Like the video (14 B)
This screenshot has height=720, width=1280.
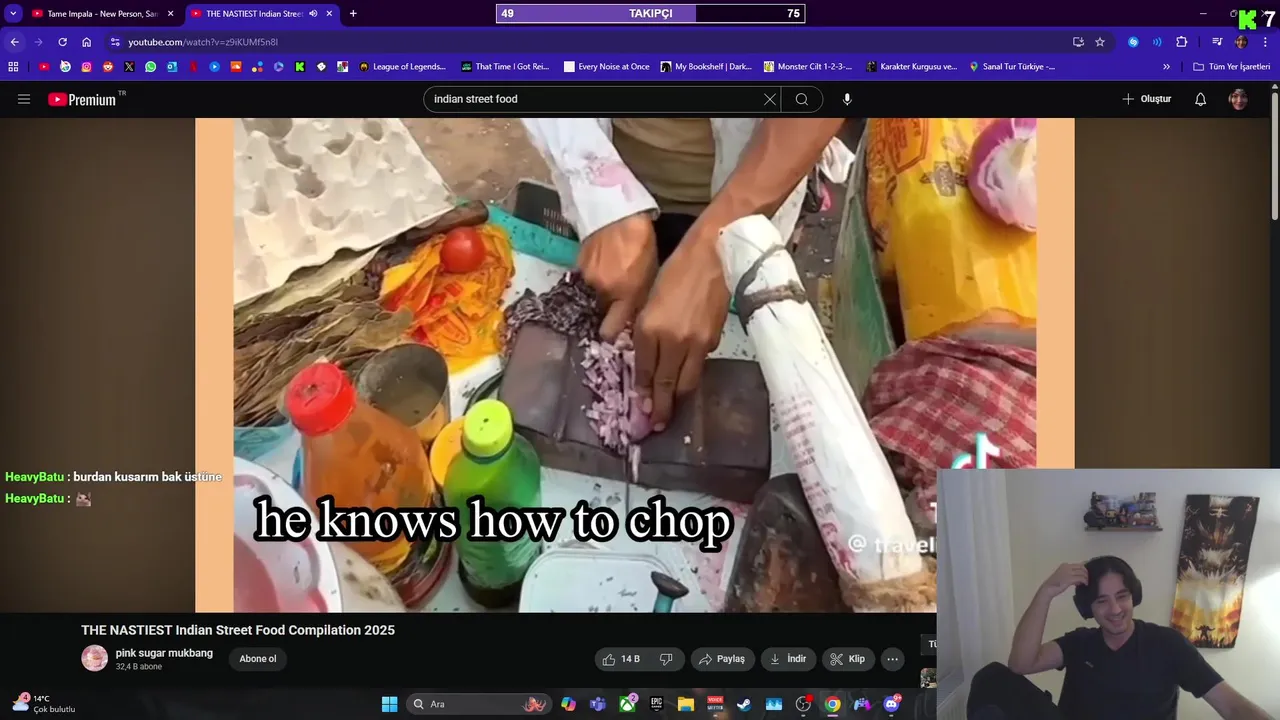[621, 659]
